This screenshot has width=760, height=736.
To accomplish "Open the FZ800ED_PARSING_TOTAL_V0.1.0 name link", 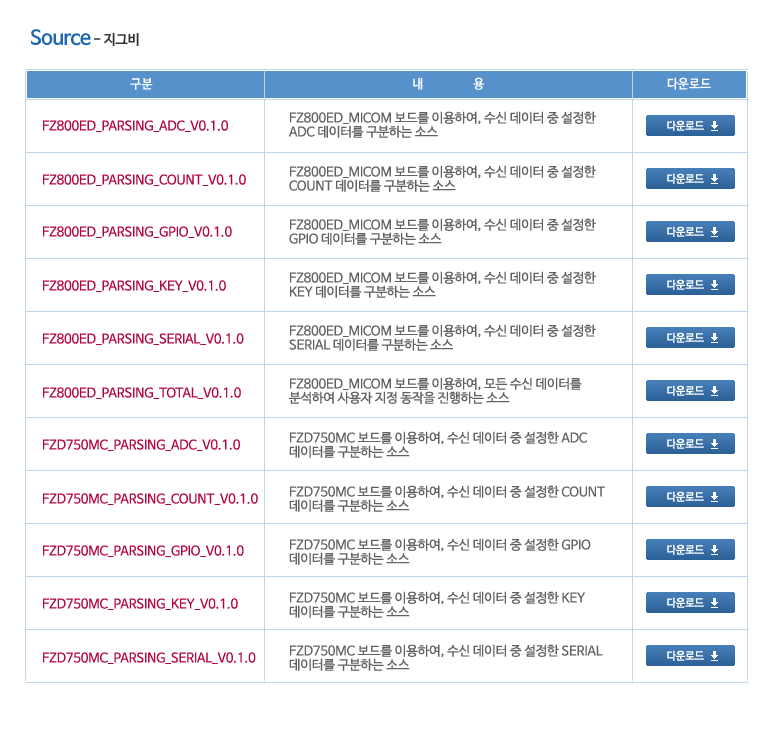I will pyautogui.click(x=142, y=393).
